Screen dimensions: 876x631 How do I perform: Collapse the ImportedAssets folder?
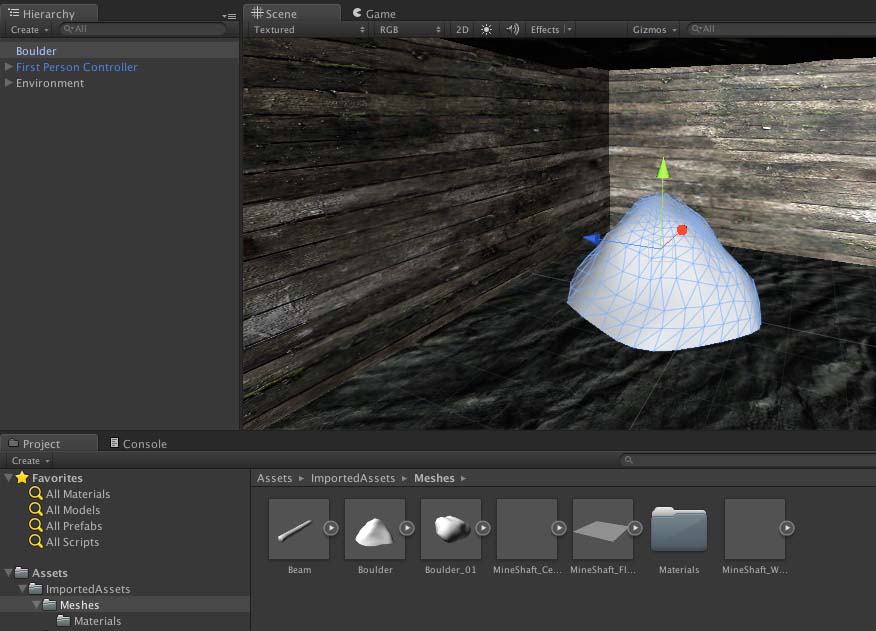pos(22,589)
